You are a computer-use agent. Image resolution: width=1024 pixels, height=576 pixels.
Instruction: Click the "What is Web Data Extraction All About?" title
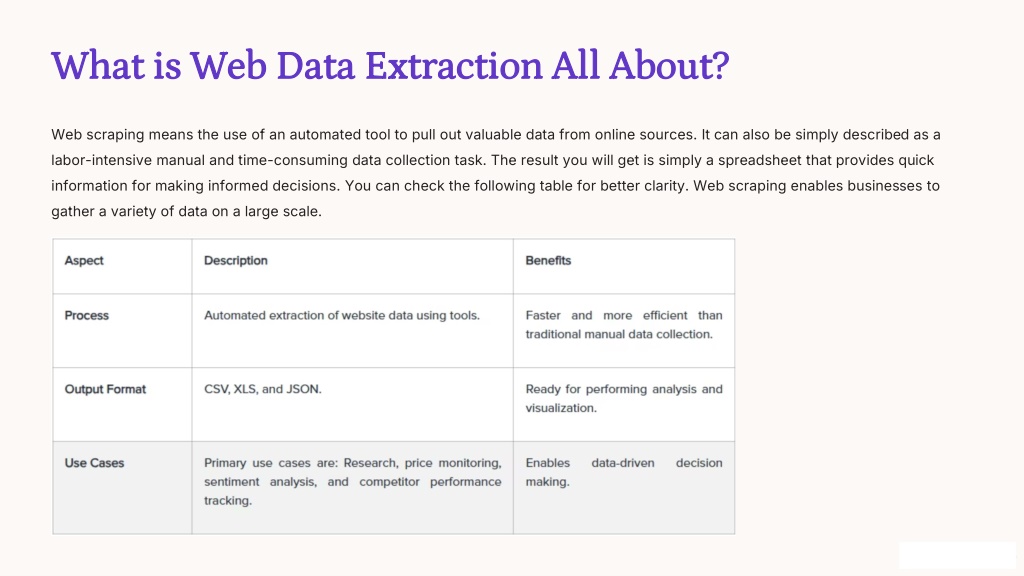pos(390,66)
